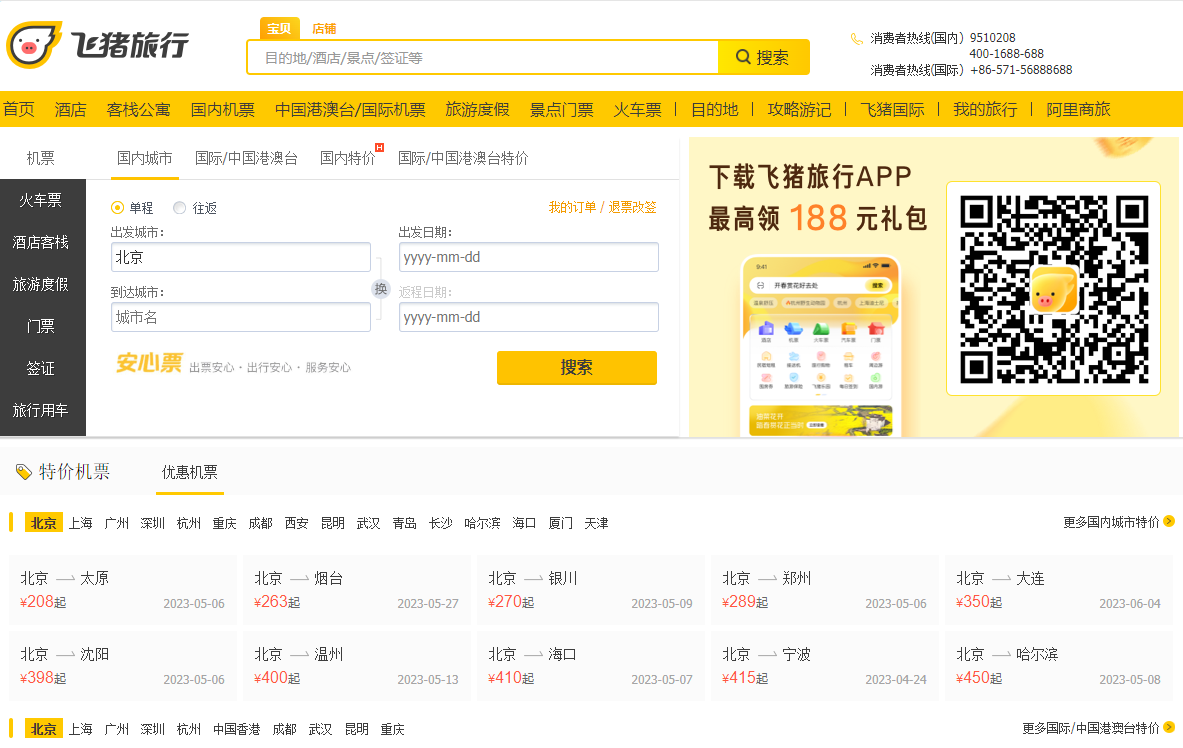This screenshot has height=748, width=1183.
Task: Open the 到达城市 city selector
Action: [240, 317]
